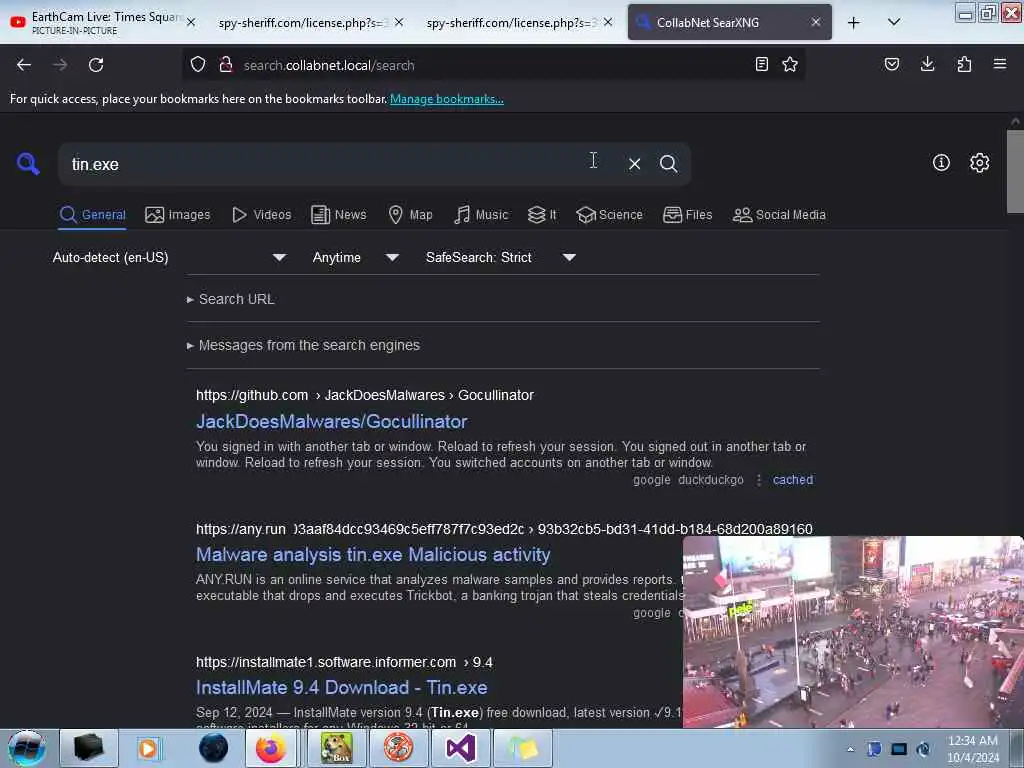Select the News search category

[x=339, y=215]
